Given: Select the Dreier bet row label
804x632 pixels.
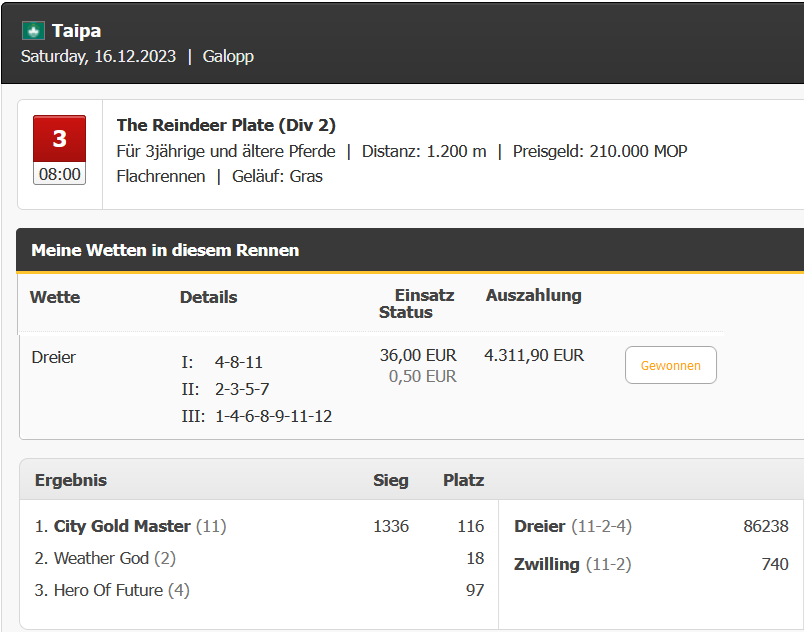Looking at the screenshot, I should tap(53, 357).
